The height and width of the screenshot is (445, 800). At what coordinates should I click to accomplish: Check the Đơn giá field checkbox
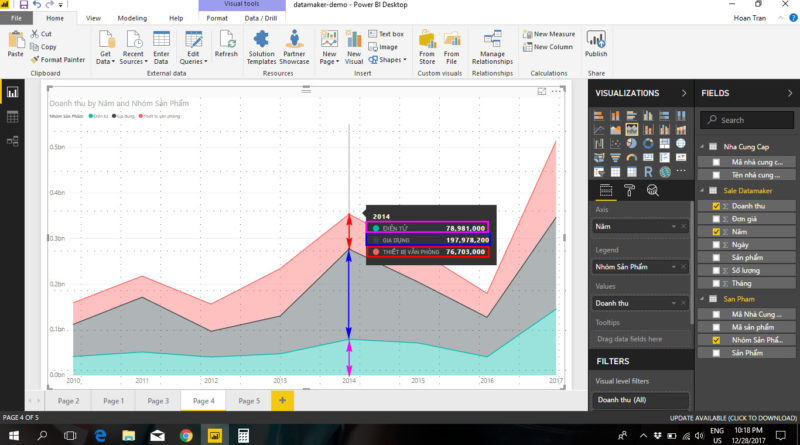pyautogui.click(x=715, y=218)
